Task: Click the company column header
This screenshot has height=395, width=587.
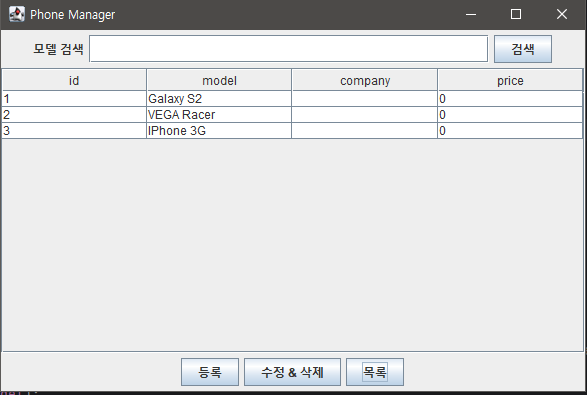Action: coord(365,80)
